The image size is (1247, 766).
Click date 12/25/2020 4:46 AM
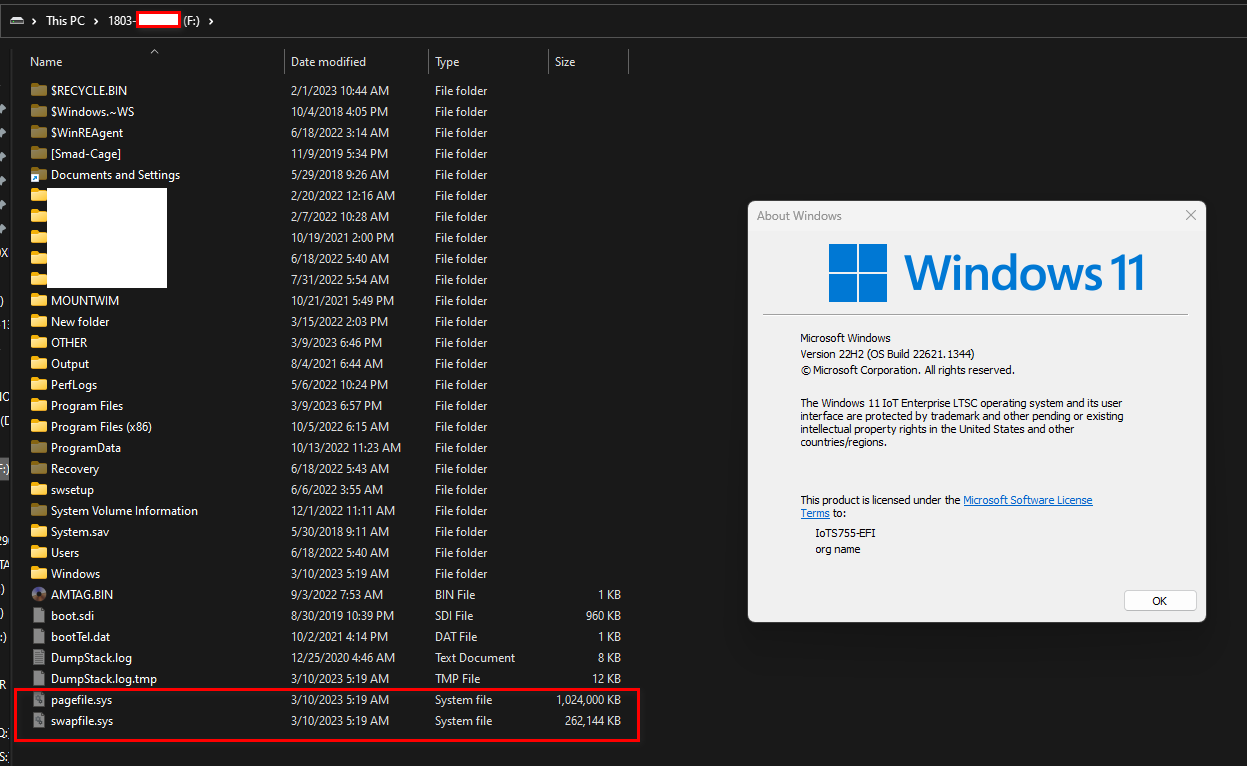(x=343, y=657)
